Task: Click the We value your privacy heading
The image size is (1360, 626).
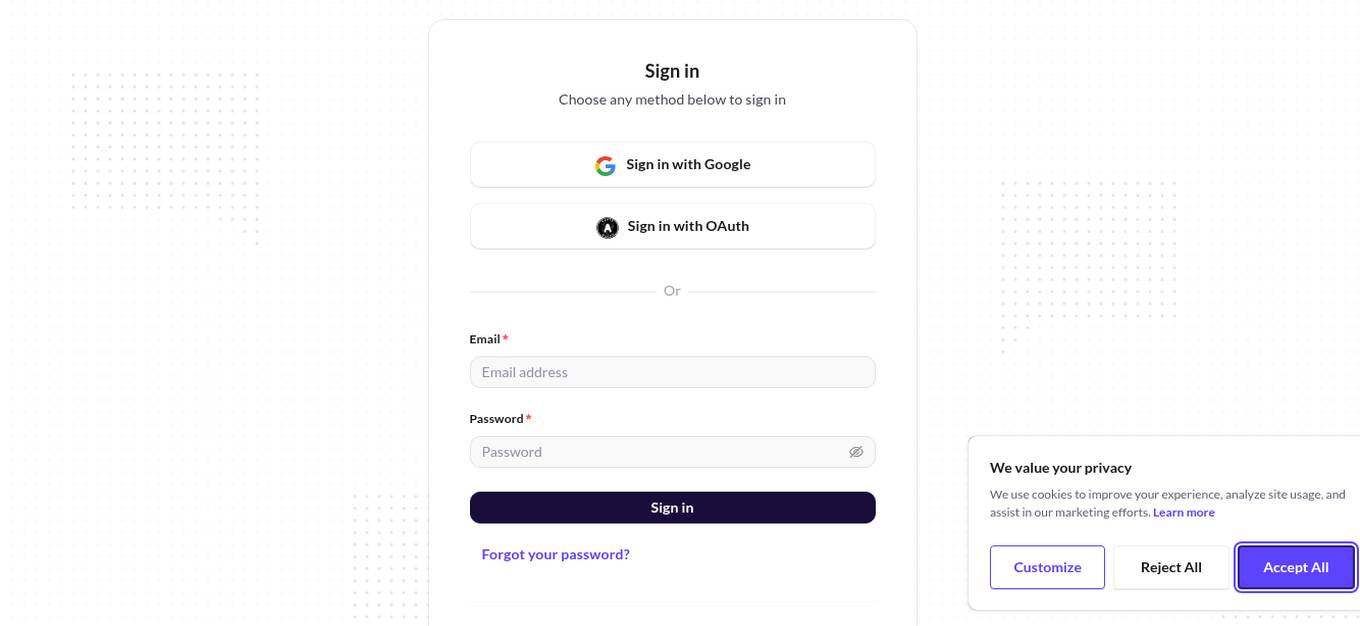Action: point(1060,467)
